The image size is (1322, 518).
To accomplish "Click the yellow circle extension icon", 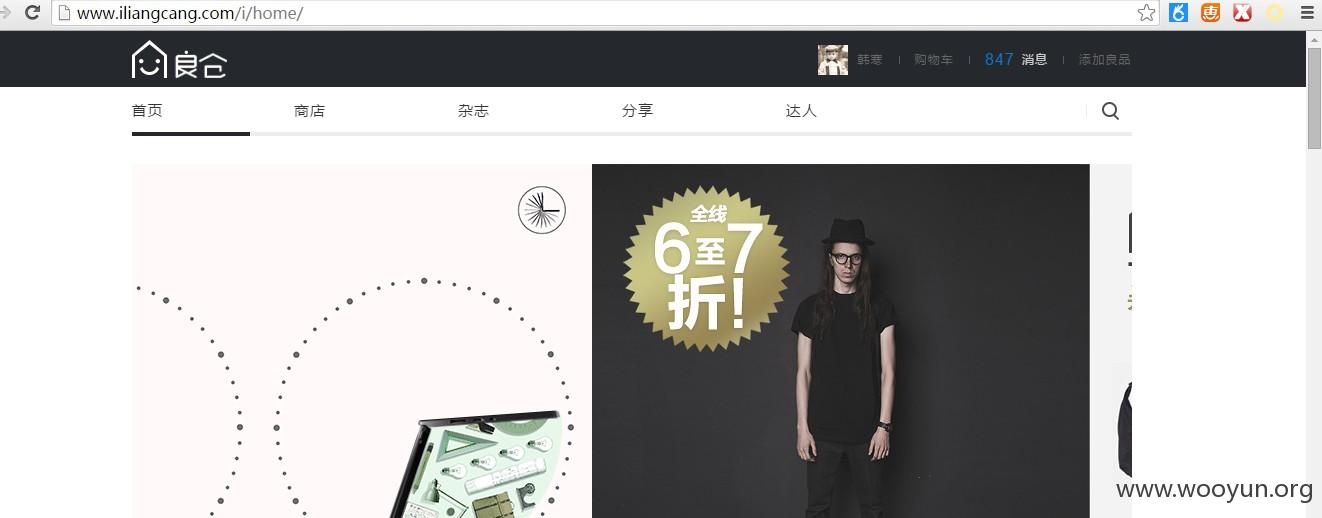I will [1274, 13].
